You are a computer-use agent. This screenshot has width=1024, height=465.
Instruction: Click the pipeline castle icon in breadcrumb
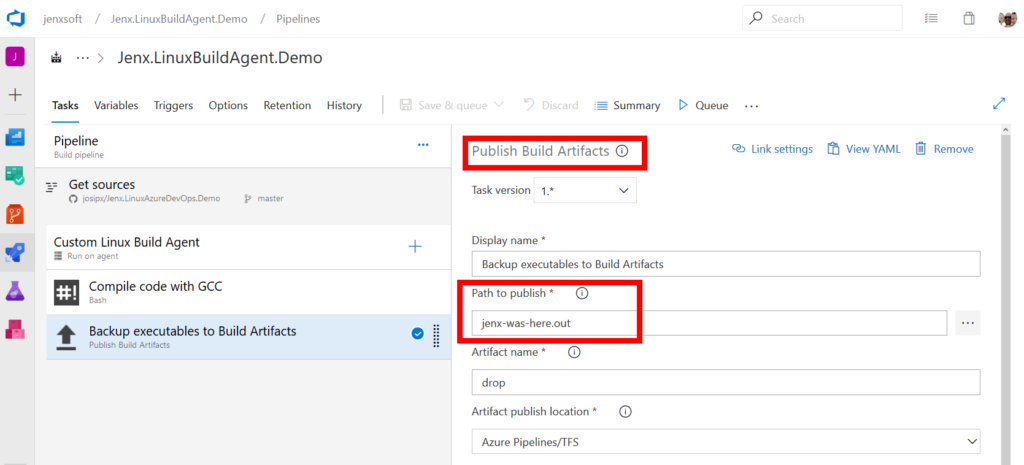[57, 57]
